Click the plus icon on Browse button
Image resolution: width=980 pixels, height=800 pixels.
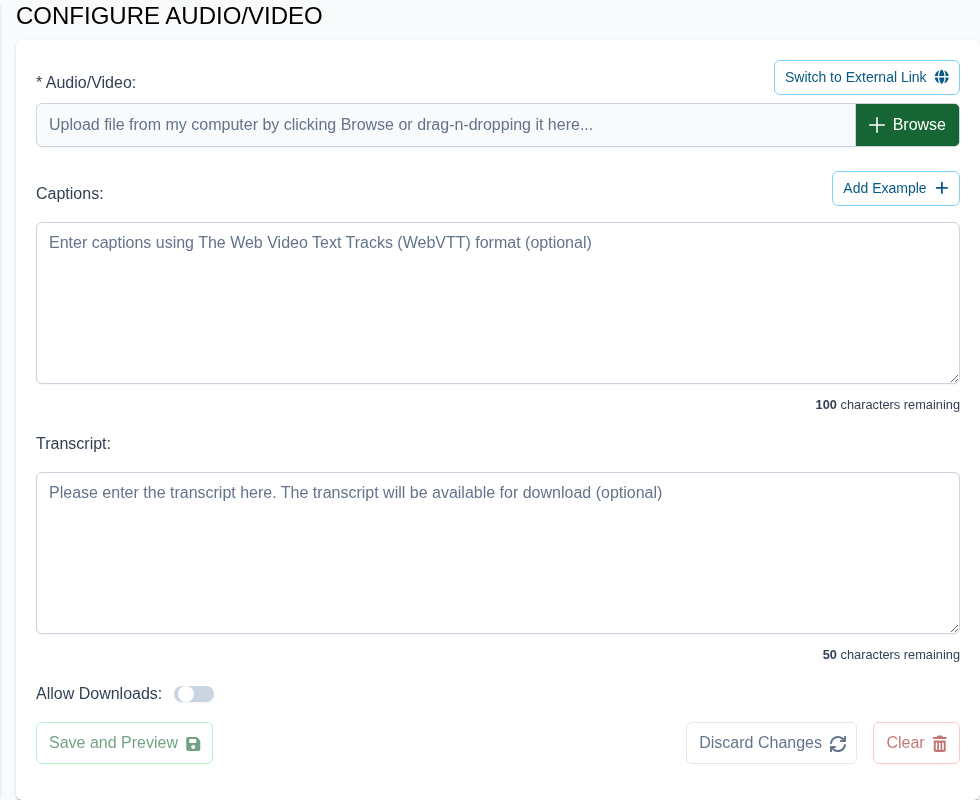coord(876,125)
